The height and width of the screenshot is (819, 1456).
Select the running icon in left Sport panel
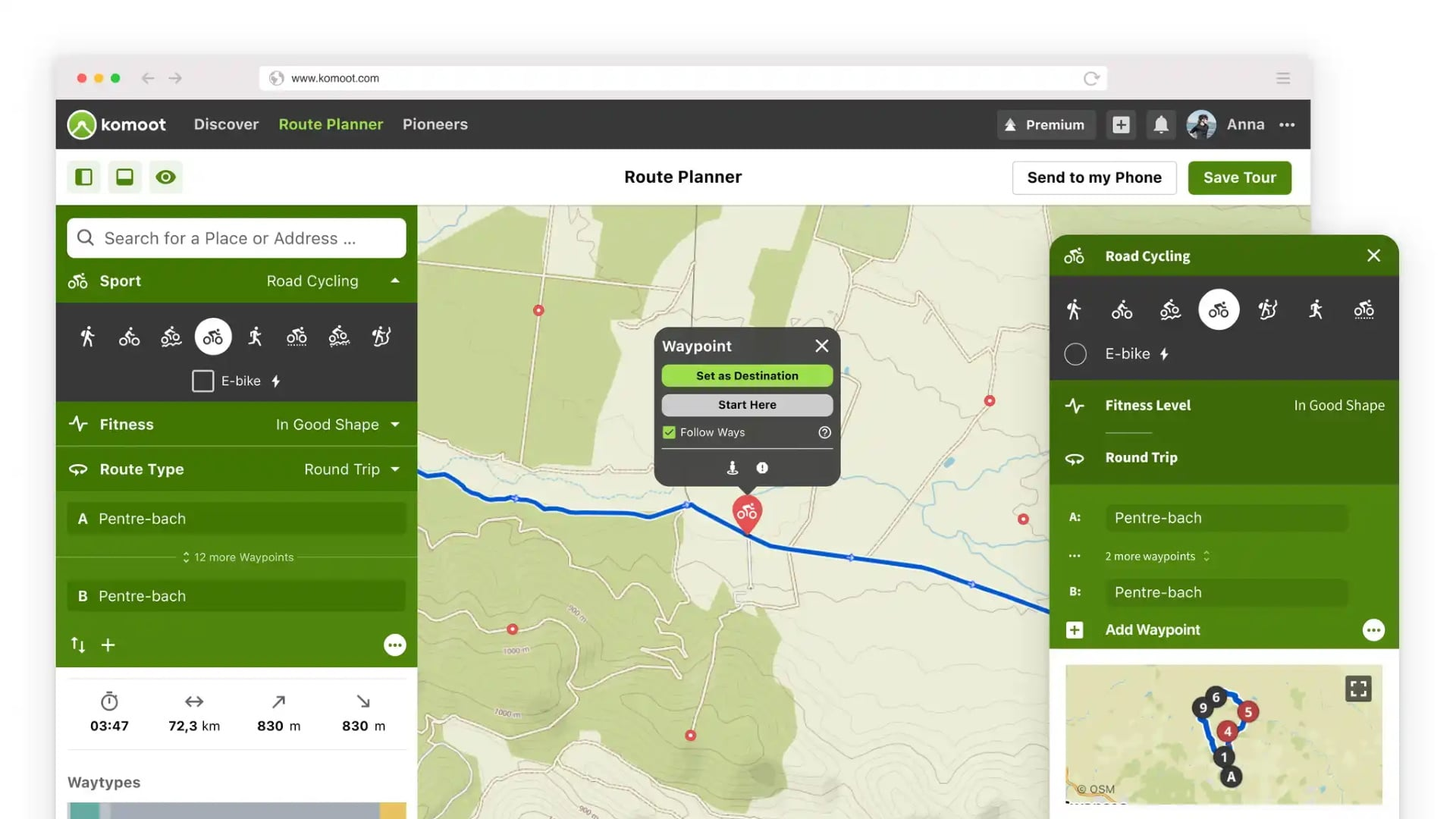[255, 337]
